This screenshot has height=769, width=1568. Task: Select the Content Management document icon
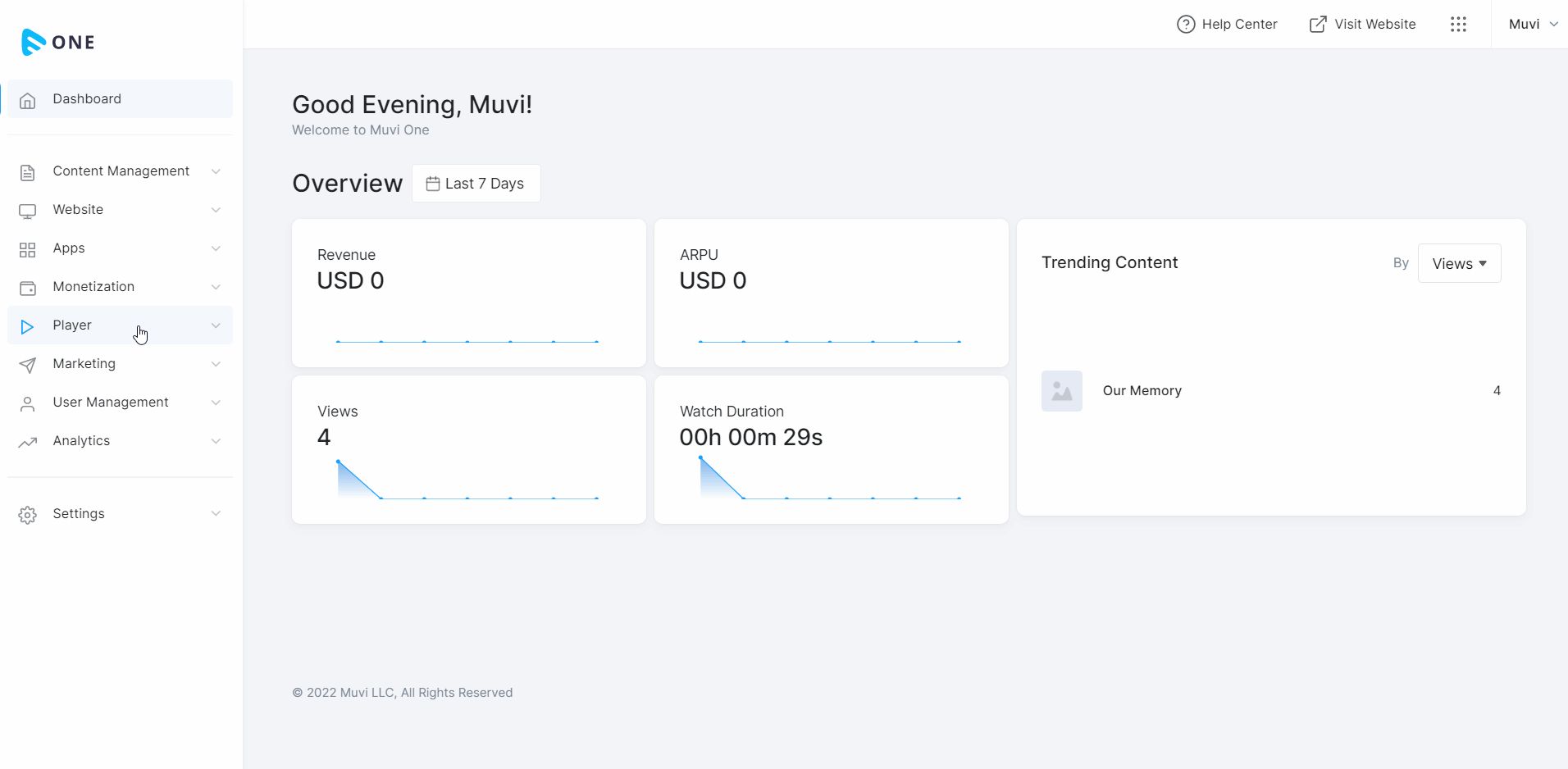click(x=28, y=171)
